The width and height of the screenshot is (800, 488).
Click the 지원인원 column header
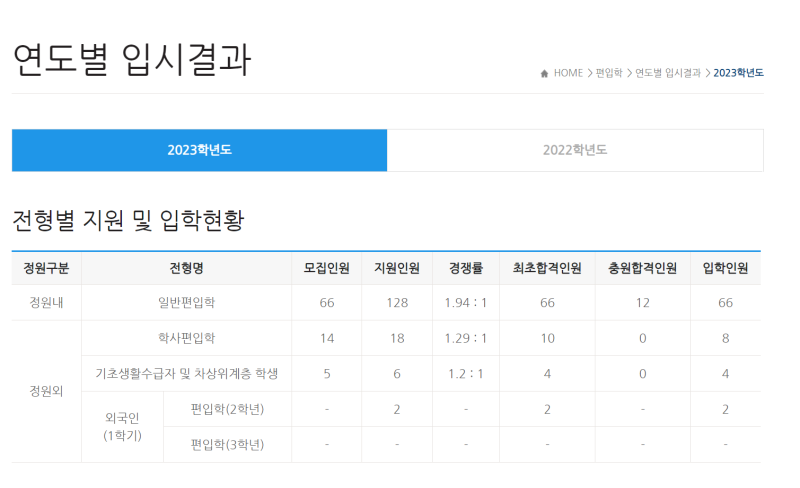point(396,268)
